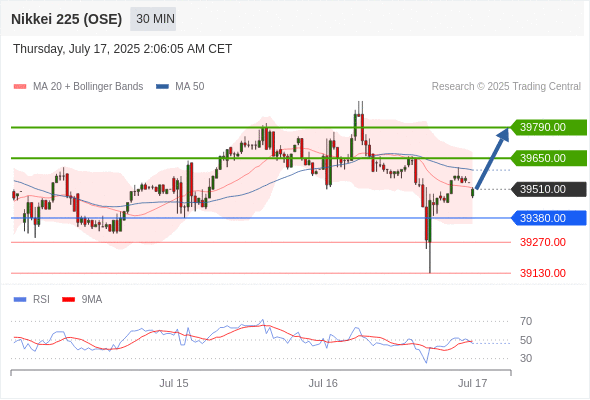The image size is (590, 400).
Task: Click the 39510.00 current price tag
Action: click(549, 189)
